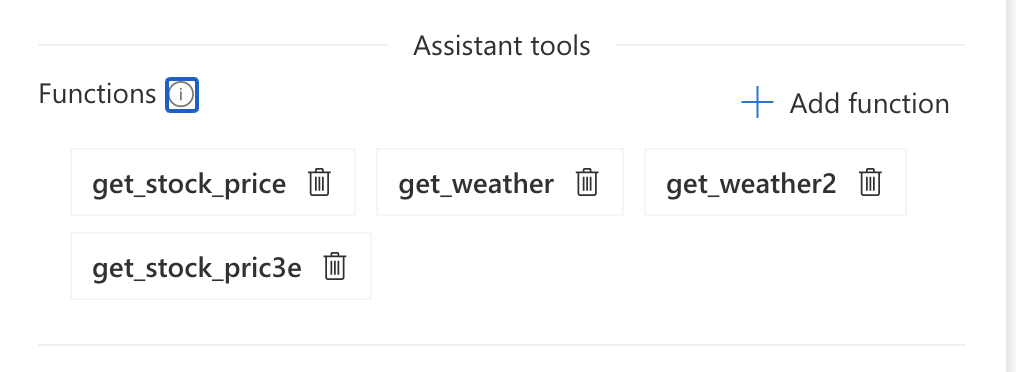Delete get_weather2 with its trash icon
This screenshot has height=372, width=1016.
click(x=870, y=182)
